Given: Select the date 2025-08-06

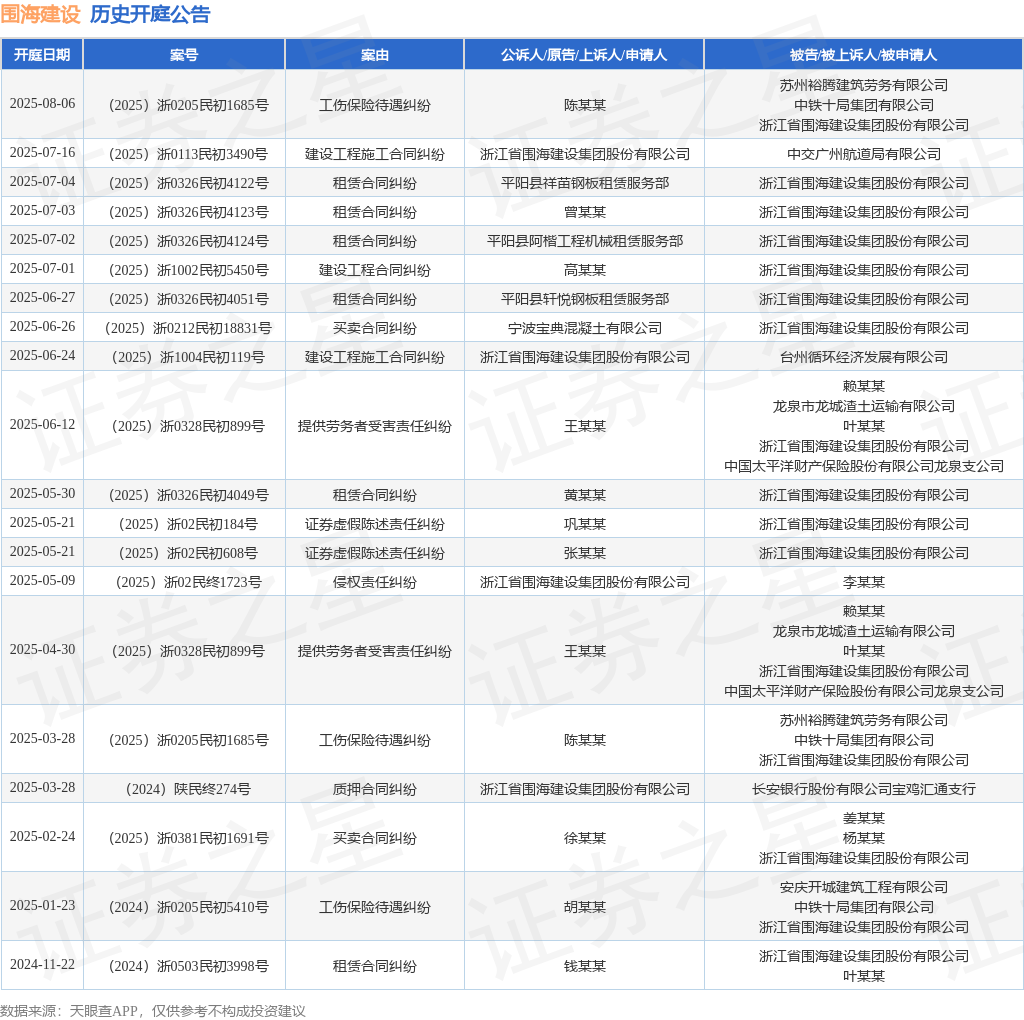Looking at the screenshot, I should 42,104.
